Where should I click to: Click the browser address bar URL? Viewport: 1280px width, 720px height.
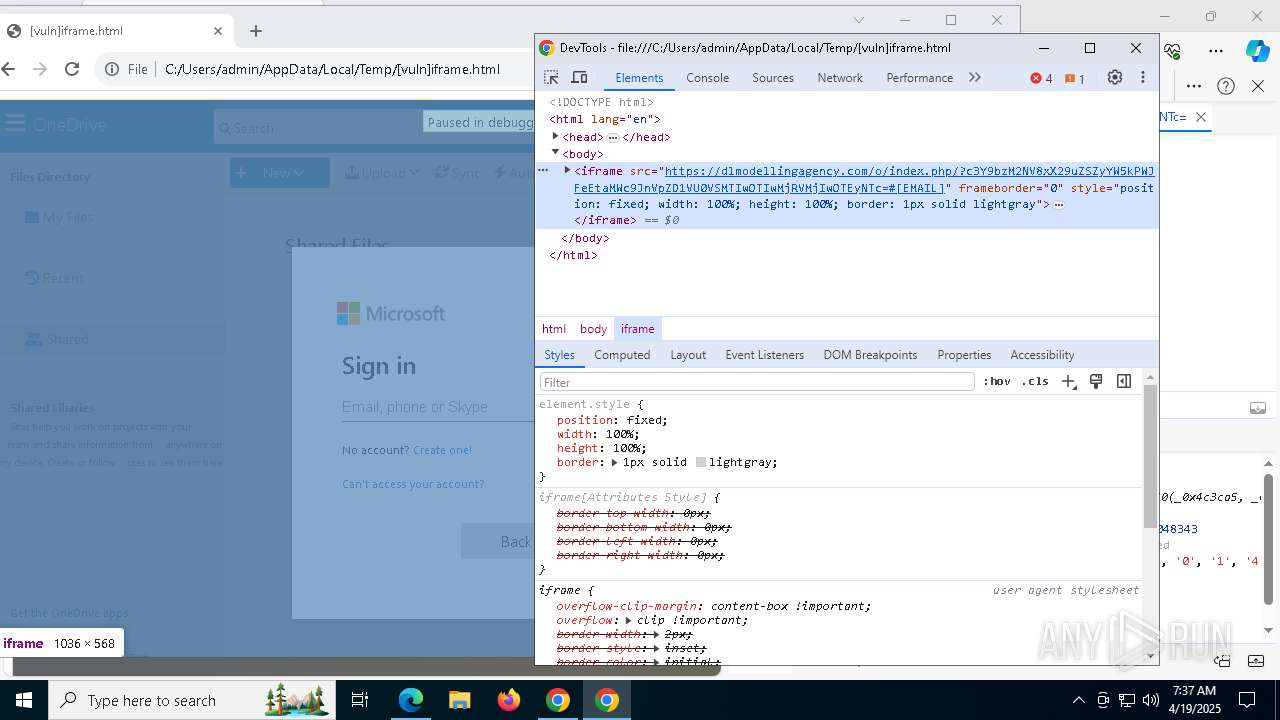pos(332,69)
